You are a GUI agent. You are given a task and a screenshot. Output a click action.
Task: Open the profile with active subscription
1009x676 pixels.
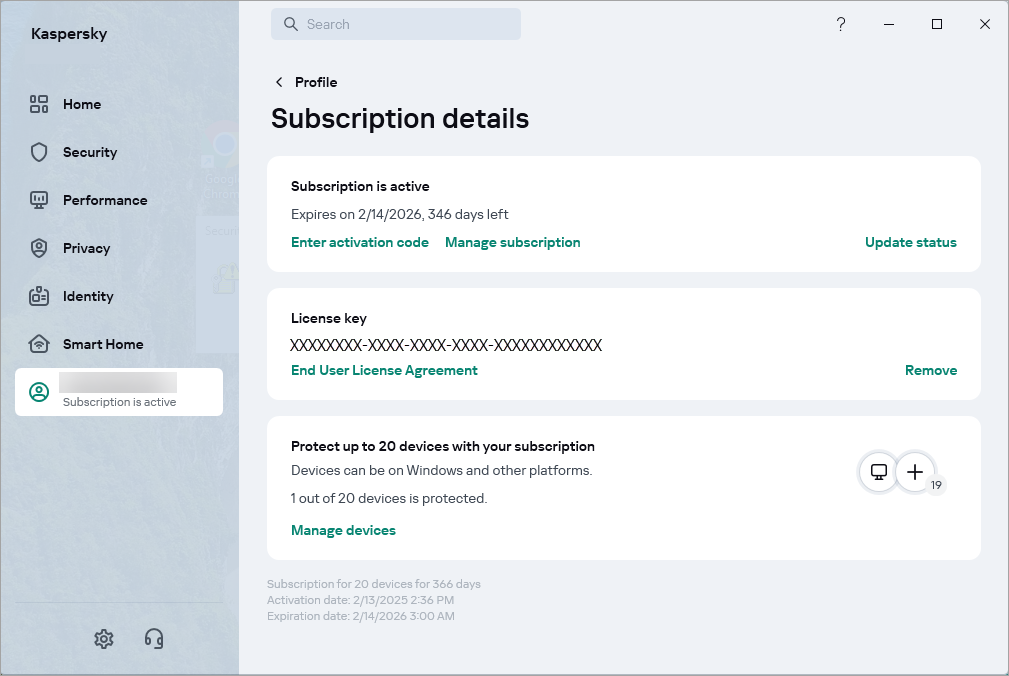118,390
